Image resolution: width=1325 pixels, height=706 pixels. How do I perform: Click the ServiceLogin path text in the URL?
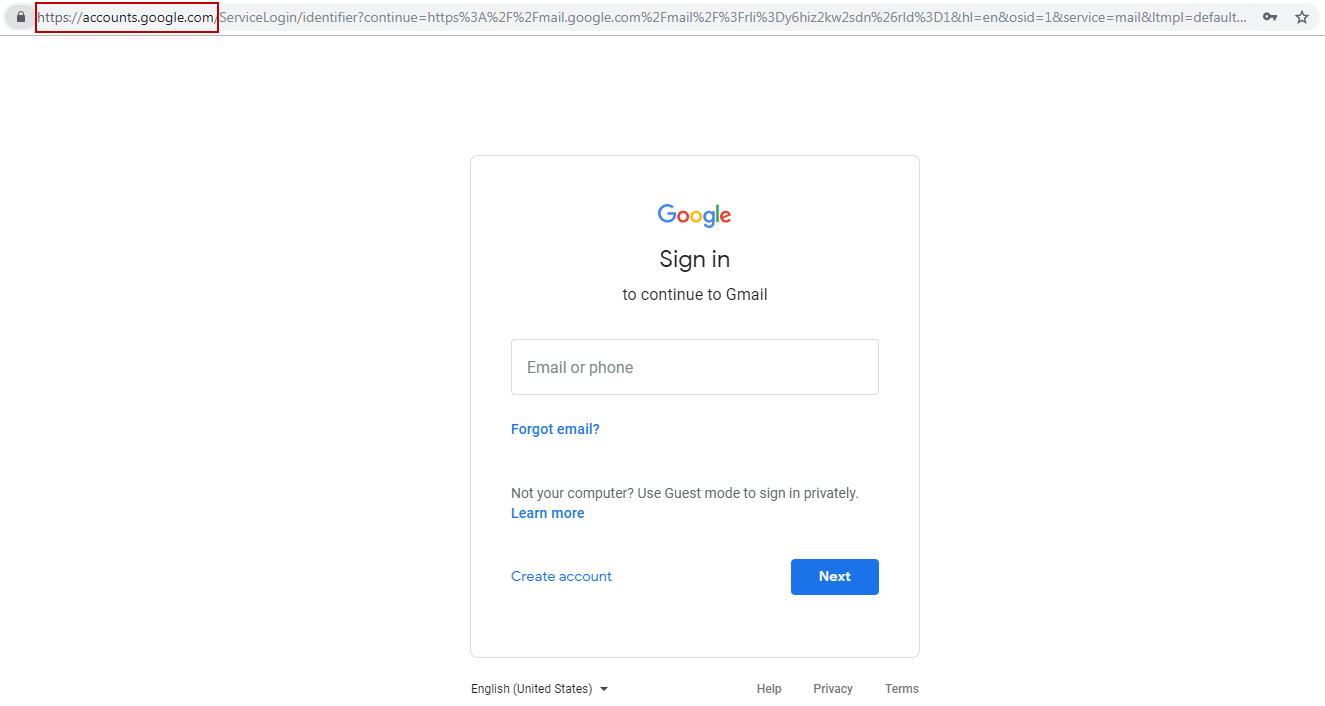point(259,17)
